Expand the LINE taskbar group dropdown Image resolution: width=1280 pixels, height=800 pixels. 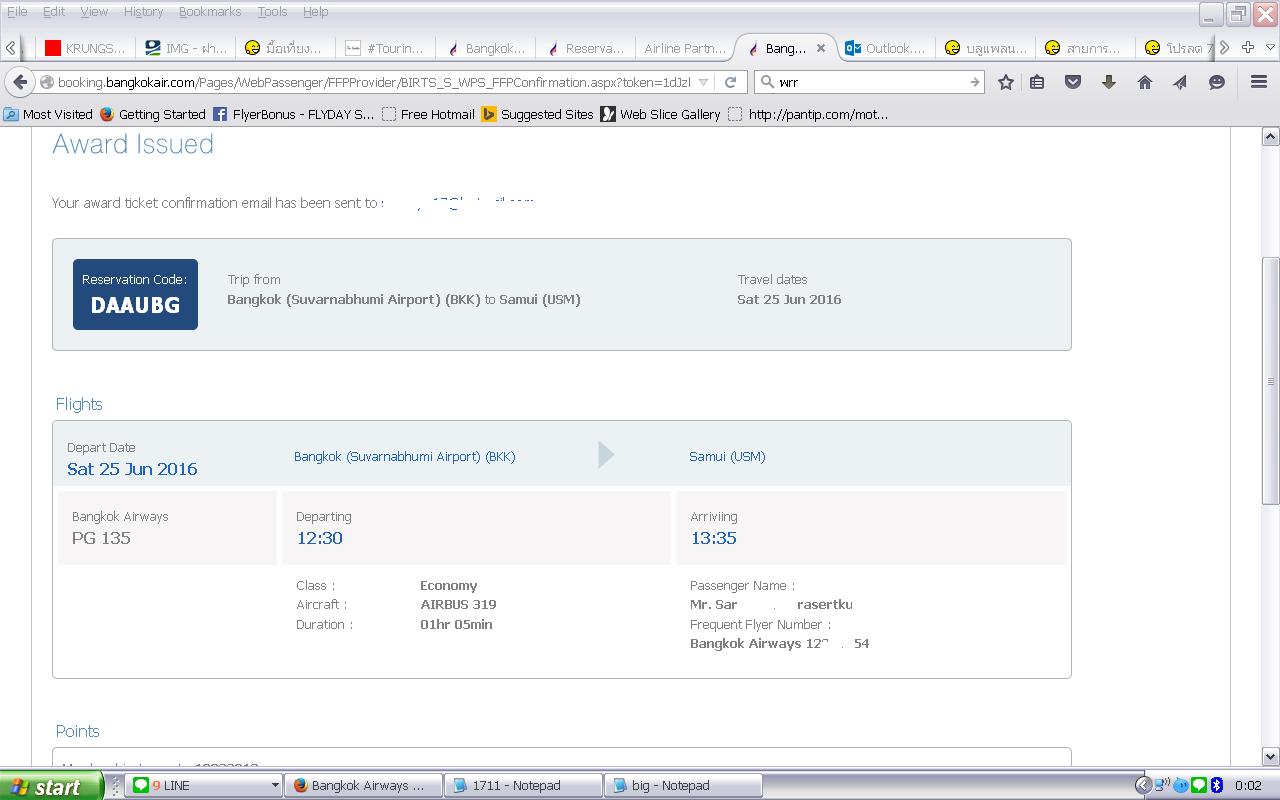[x=274, y=785]
